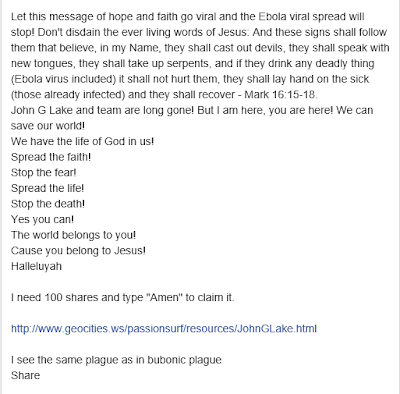Click the text "save our world!"

pos(48,126)
